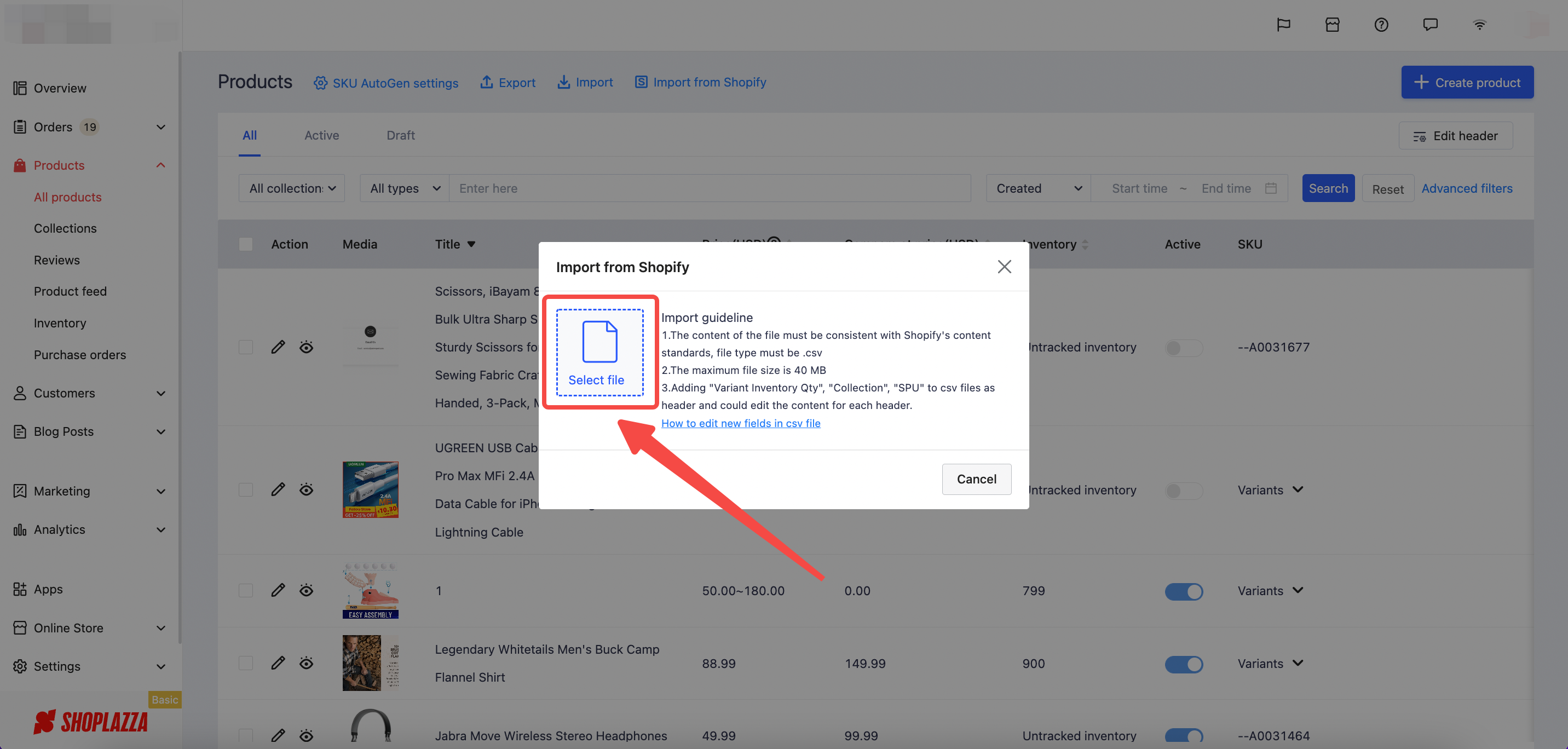Sort by the Title column arrow
The width and height of the screenshot is (1568, 749).
pyautogui.click(x=471, y=244)
